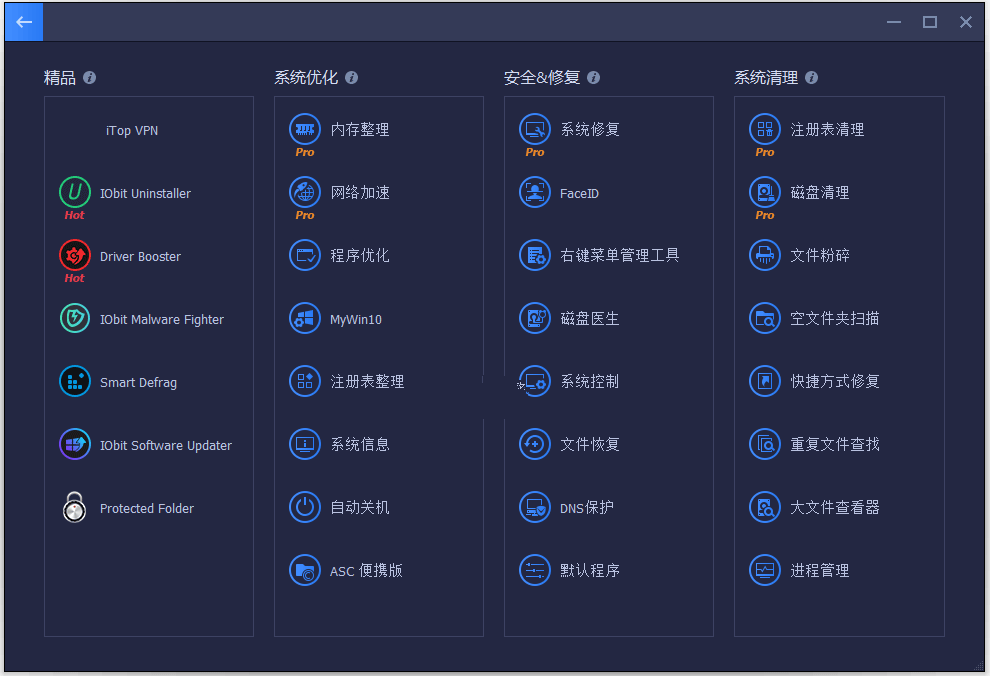Image resolution: width=990 pixels, height=676 pixels.
Task: Click 空文件夹扫描 text label
Action: [x=835, y=318]
